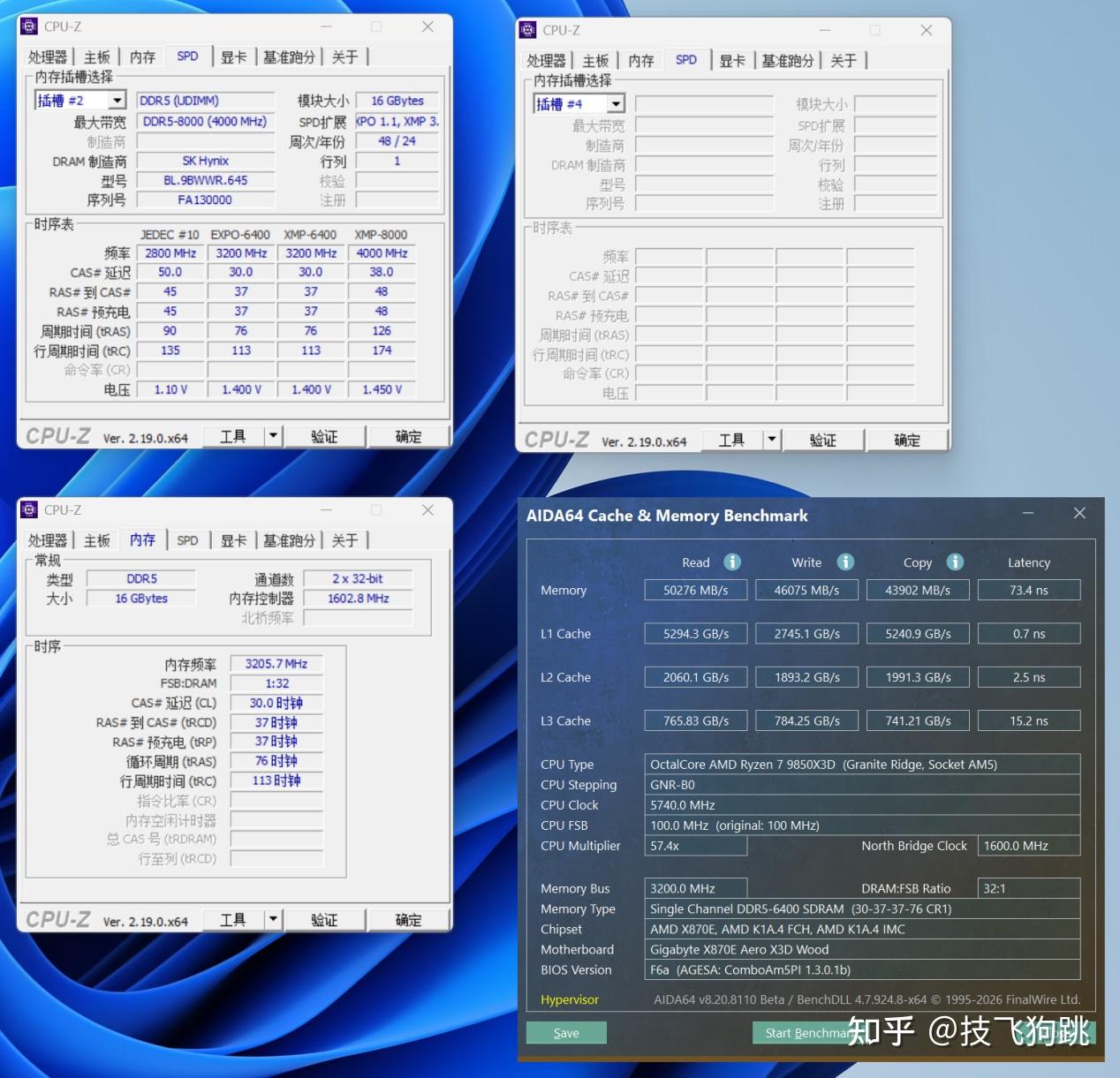Screen dimensions: 1120x1078
Task: Open 显卡 tab in the slot #4 window
Action: 732,61
